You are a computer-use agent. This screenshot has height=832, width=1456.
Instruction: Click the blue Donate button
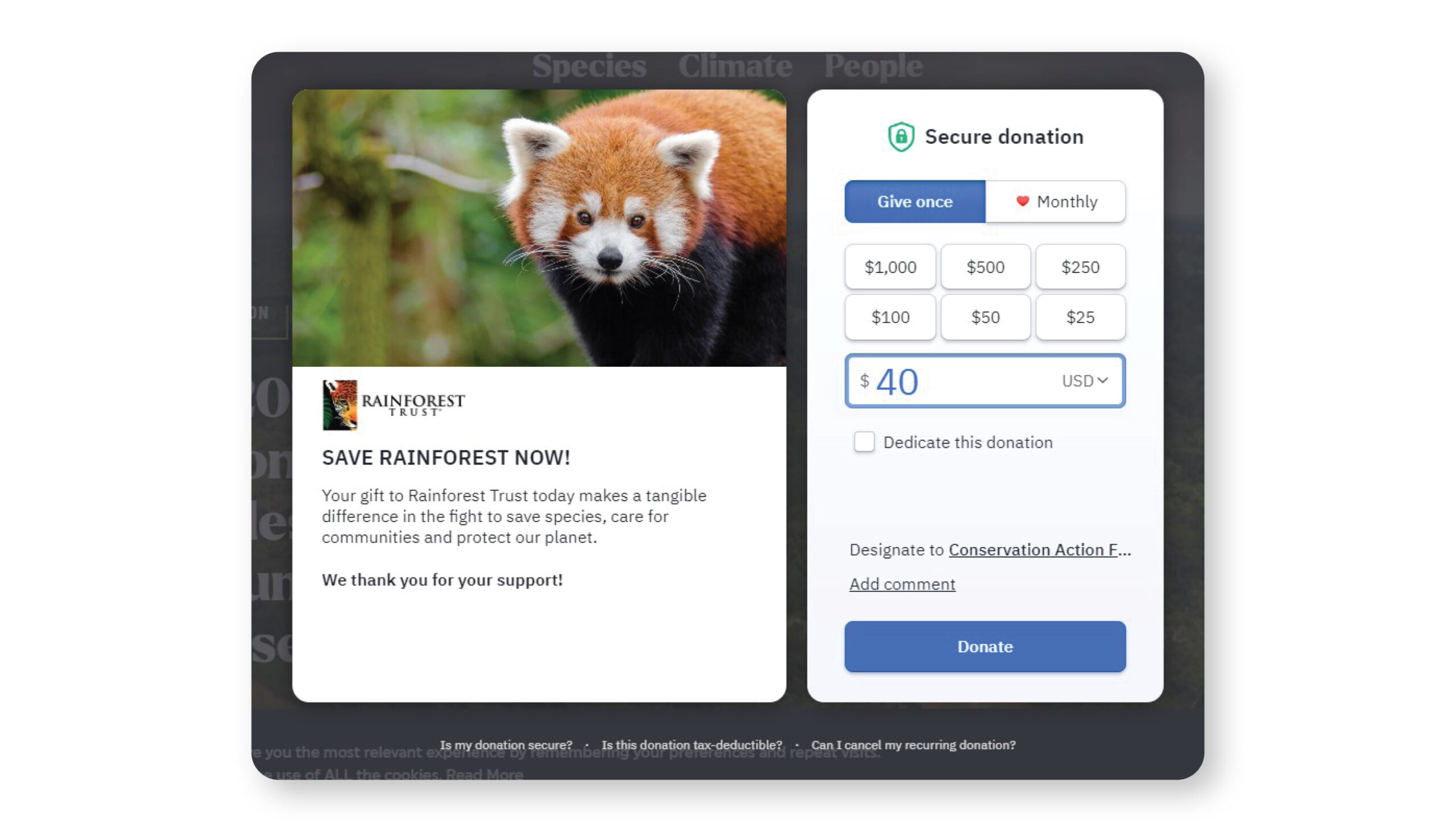point(985,646)
